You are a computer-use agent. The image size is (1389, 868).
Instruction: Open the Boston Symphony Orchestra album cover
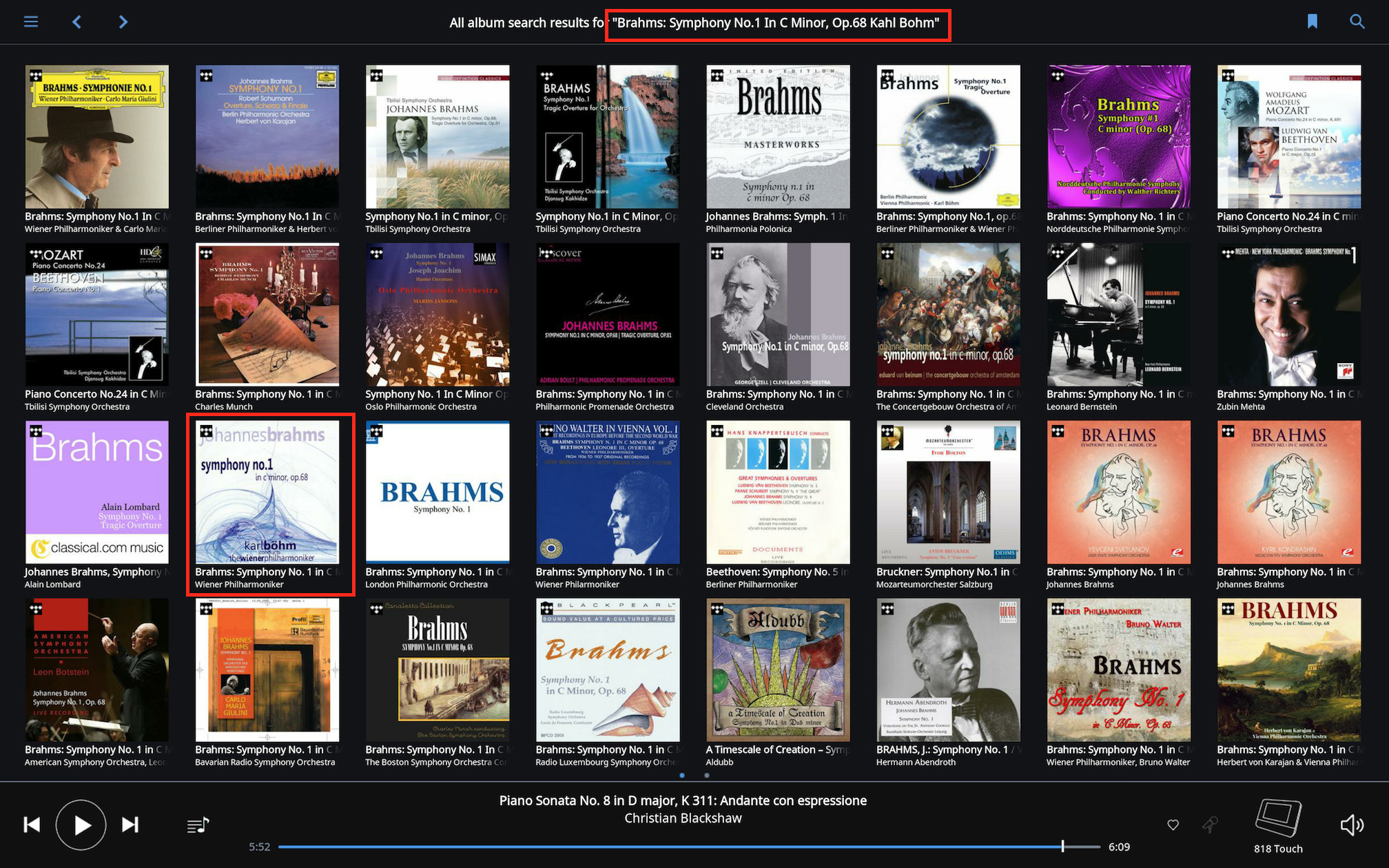[x=438, y=670]
